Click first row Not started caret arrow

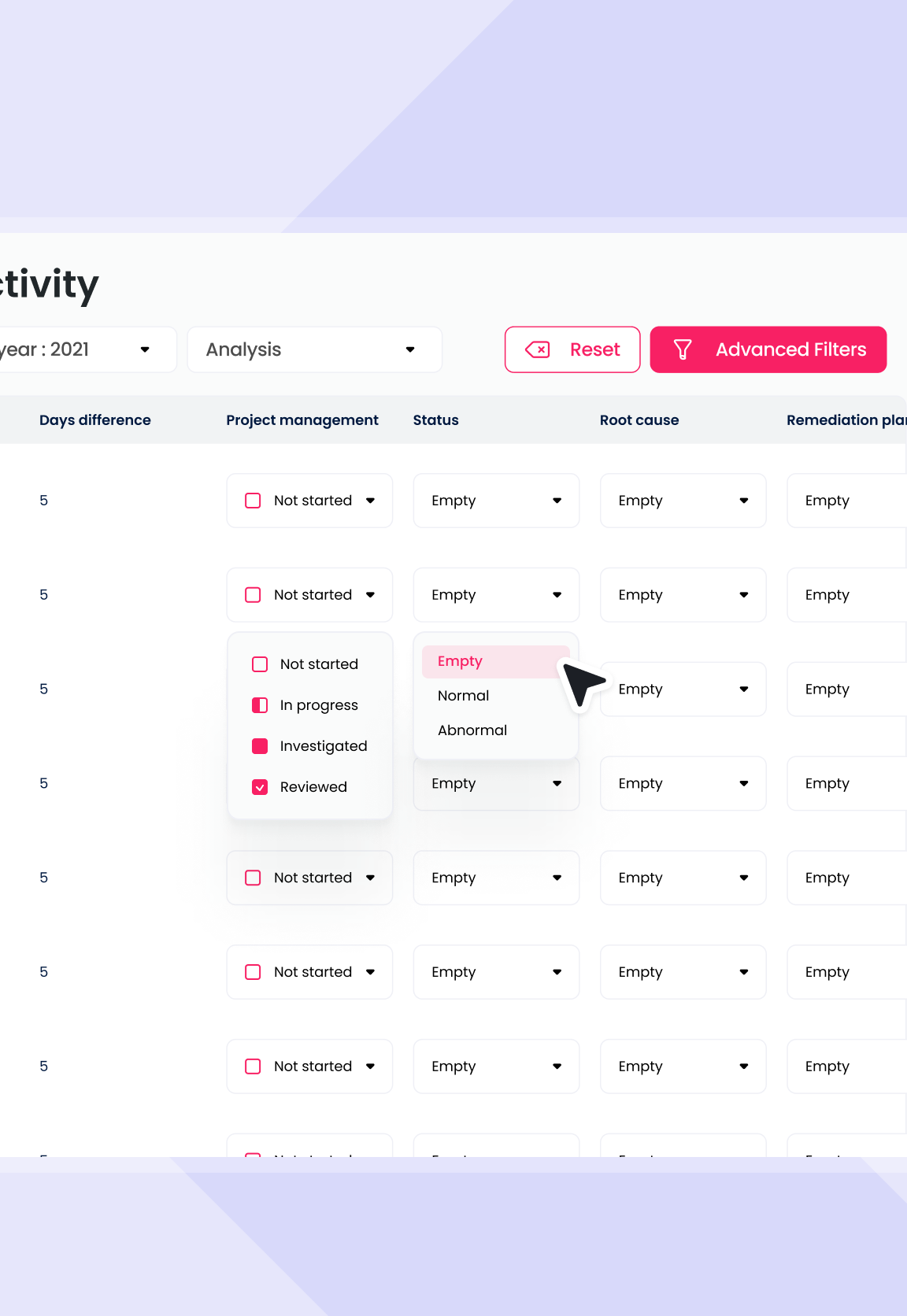pos(370,501)
